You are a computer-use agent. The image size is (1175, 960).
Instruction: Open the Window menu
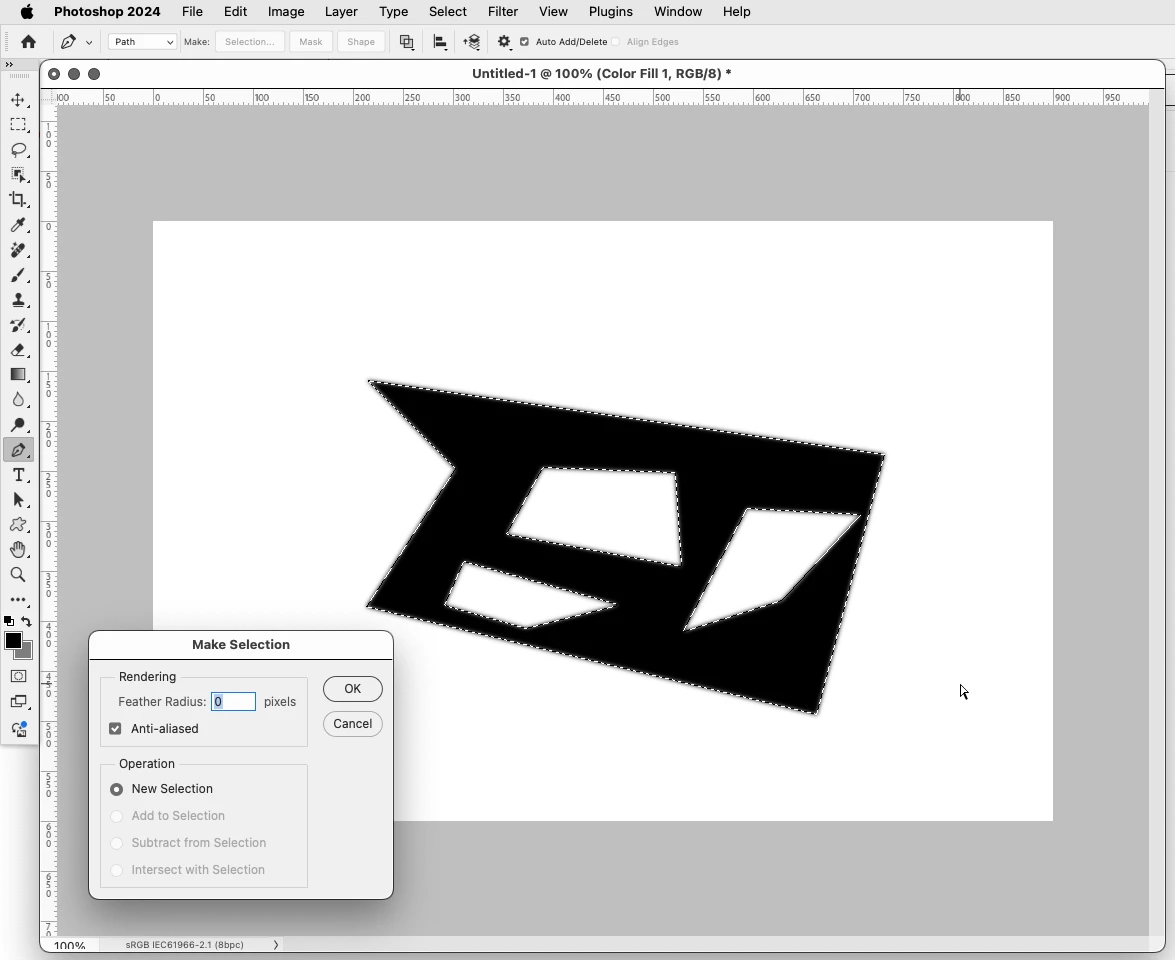(677, 11)
